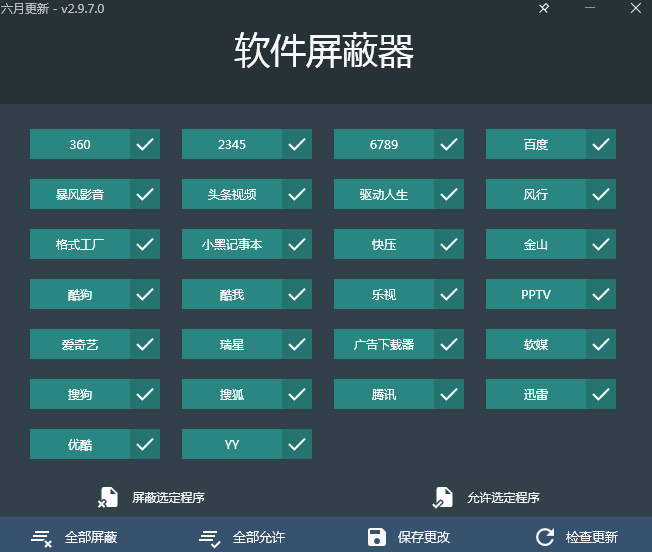
Task: Click the PPTV label button
Action: point(536,294)
